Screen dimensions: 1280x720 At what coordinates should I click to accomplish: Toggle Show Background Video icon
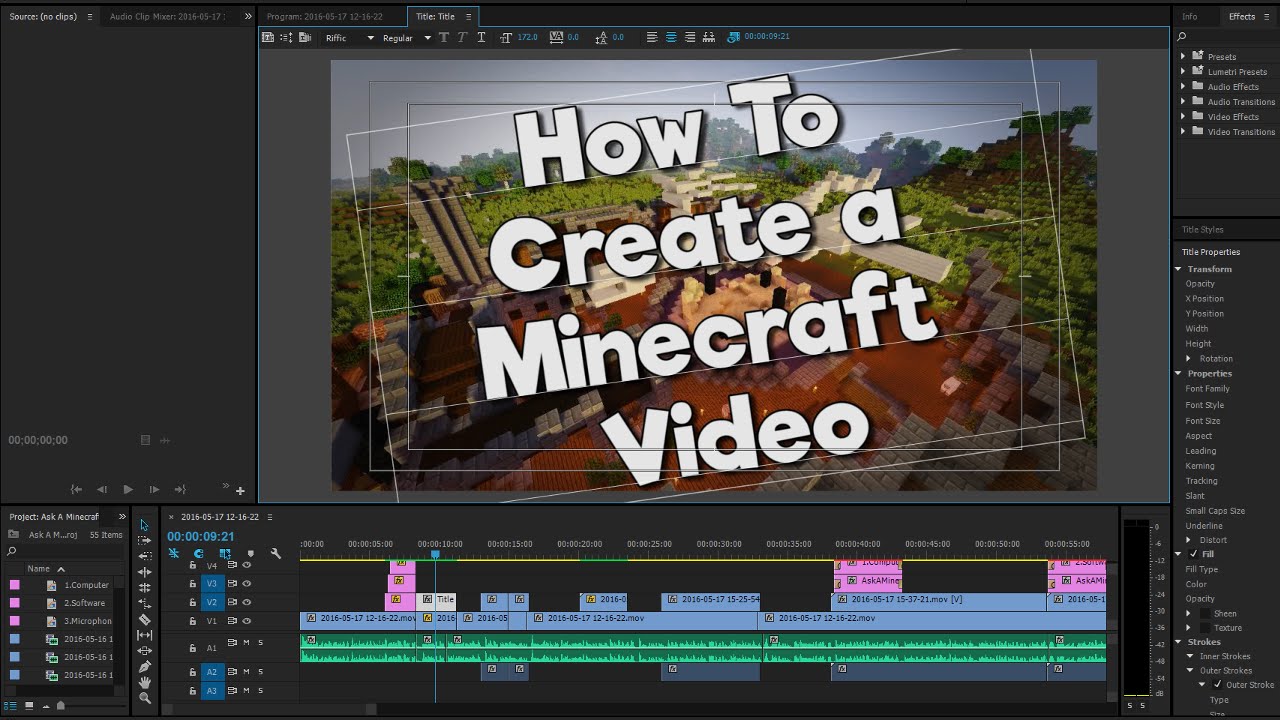[x=734, y=37]
